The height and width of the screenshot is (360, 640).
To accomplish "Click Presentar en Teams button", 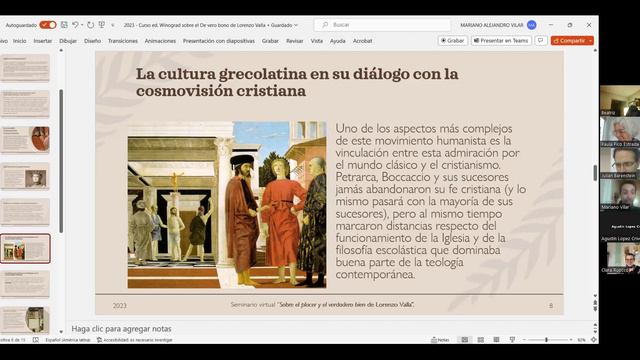I will [501, 40].
